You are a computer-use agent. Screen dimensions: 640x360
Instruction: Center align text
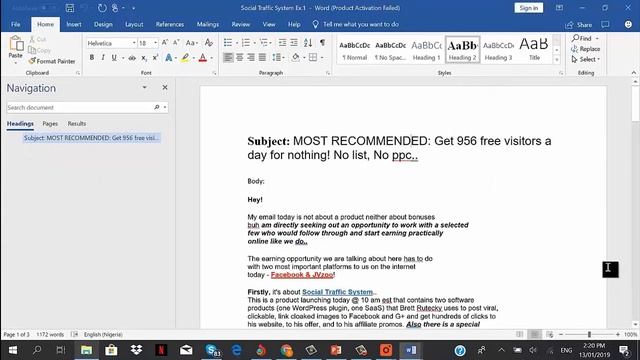[x=240, y=58]
